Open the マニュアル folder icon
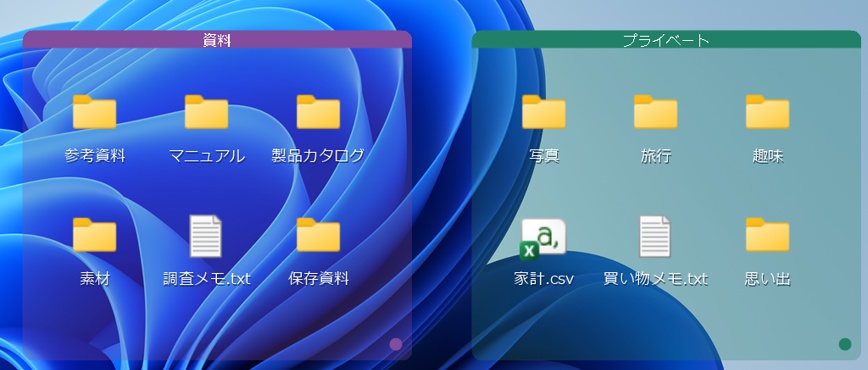This screenshot has height=370, width=868. (x=206, y=112)
